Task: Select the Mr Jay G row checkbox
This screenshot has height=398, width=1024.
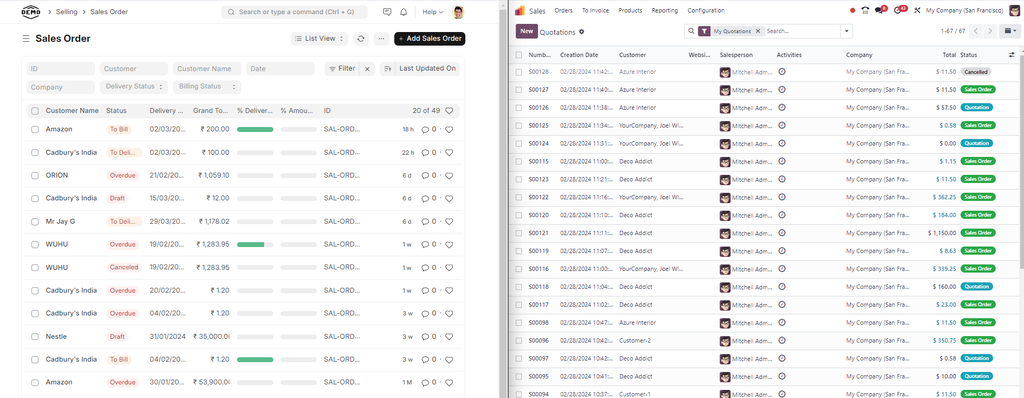Action: tap(35, 222)
